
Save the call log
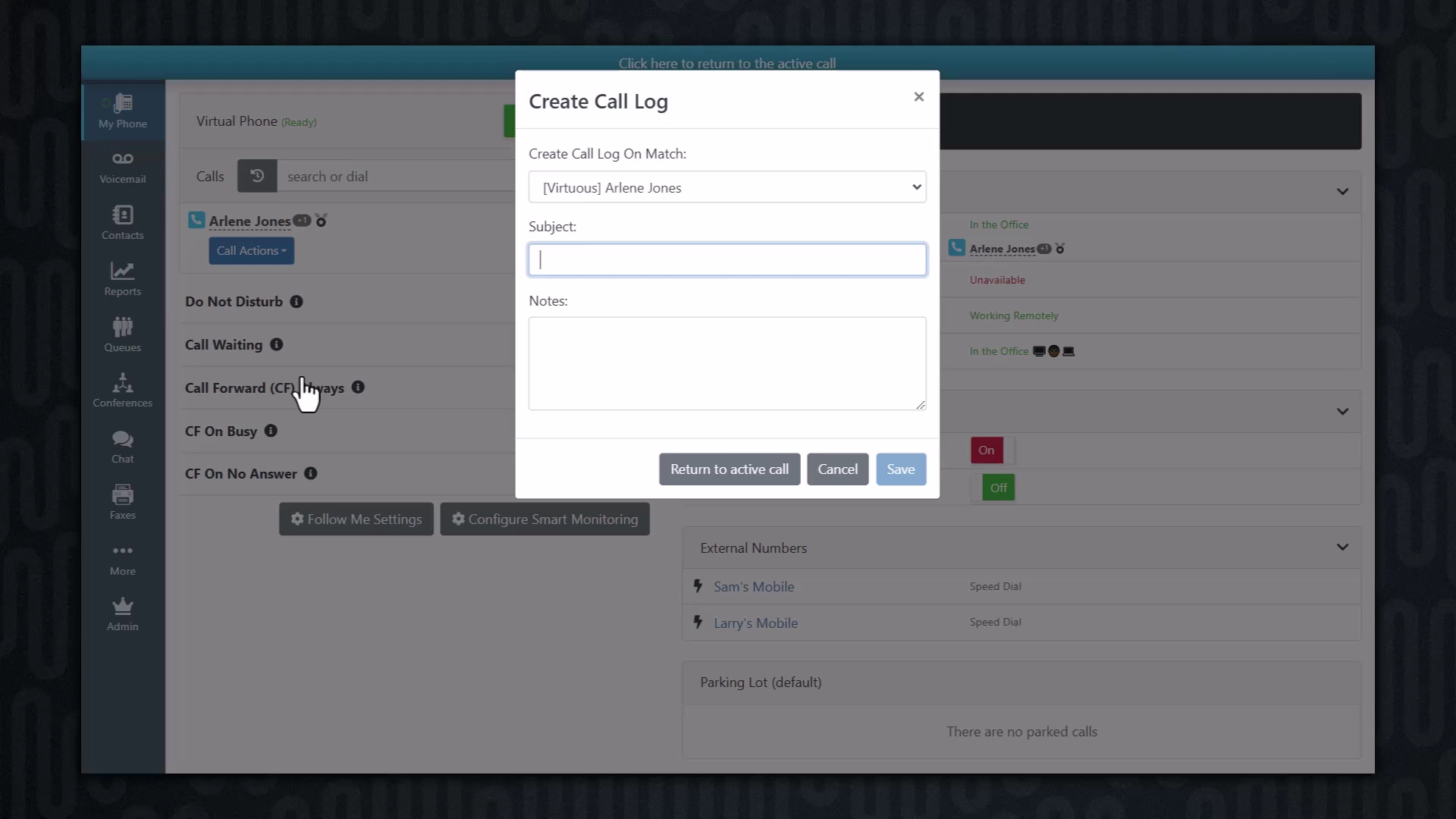point(900,469)
